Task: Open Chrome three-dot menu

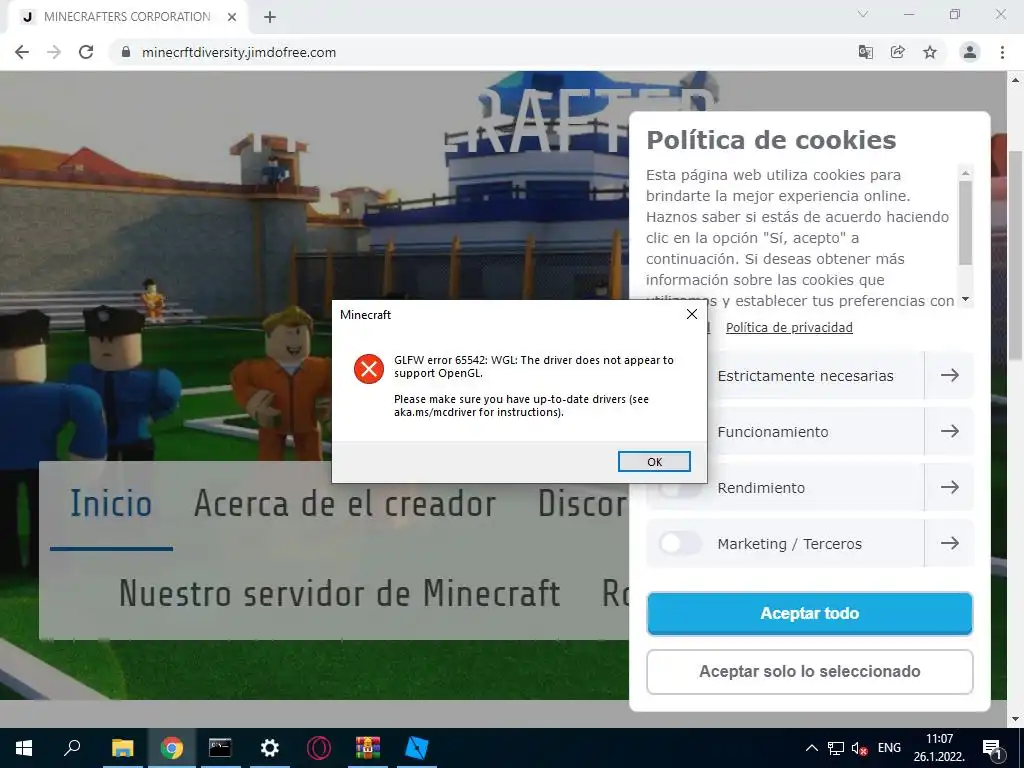Action: pos(1002,52)
